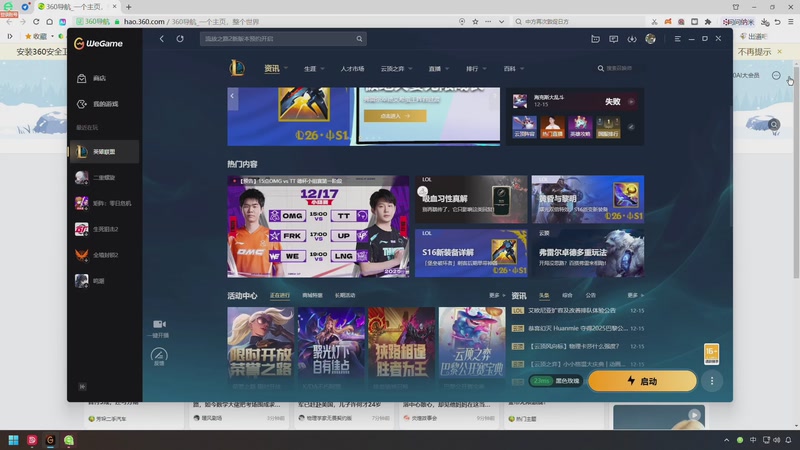Open the WeGame user avatar profile
The image size is (800, 450).
651,39
